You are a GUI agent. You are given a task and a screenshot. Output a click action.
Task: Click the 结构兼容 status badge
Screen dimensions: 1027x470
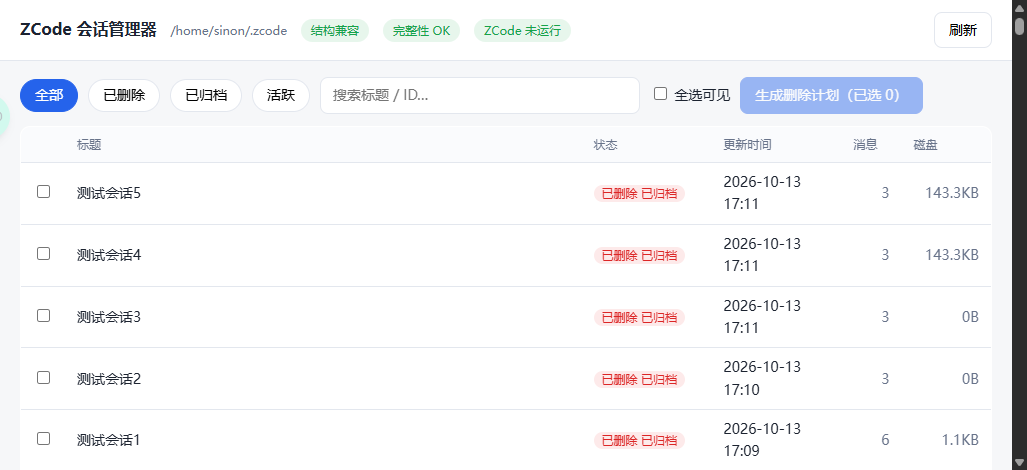pos(335,31)
